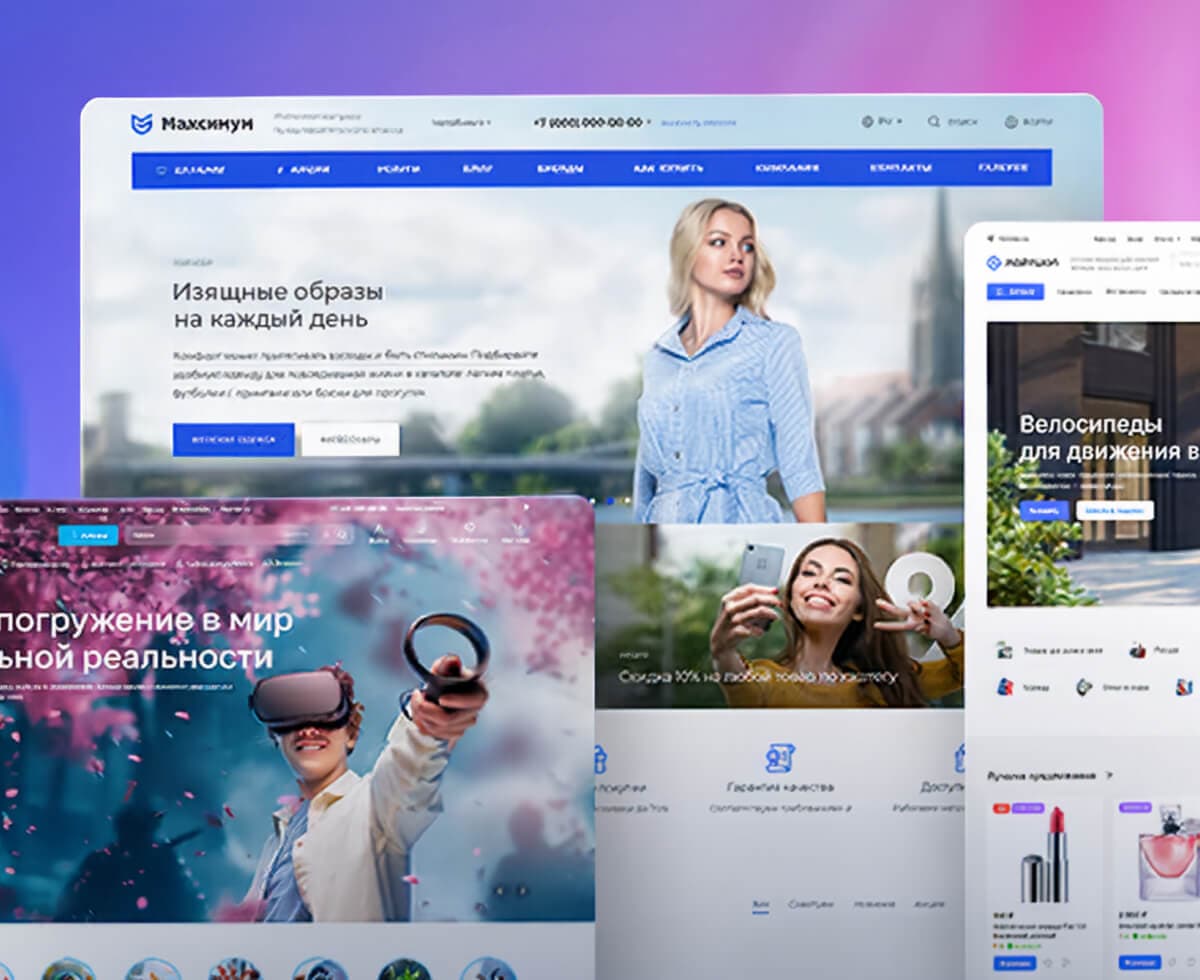This screenshot has height=980, width=1200.
Task: Click the blue catalog button on bicycle site
Action: (x=1015, y=291)
